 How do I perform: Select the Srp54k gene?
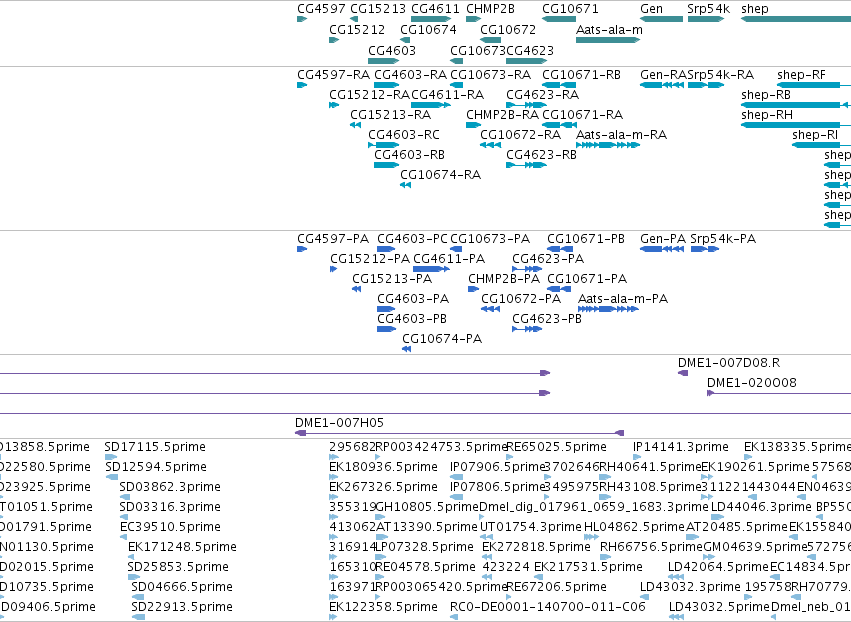click(706, 20)
